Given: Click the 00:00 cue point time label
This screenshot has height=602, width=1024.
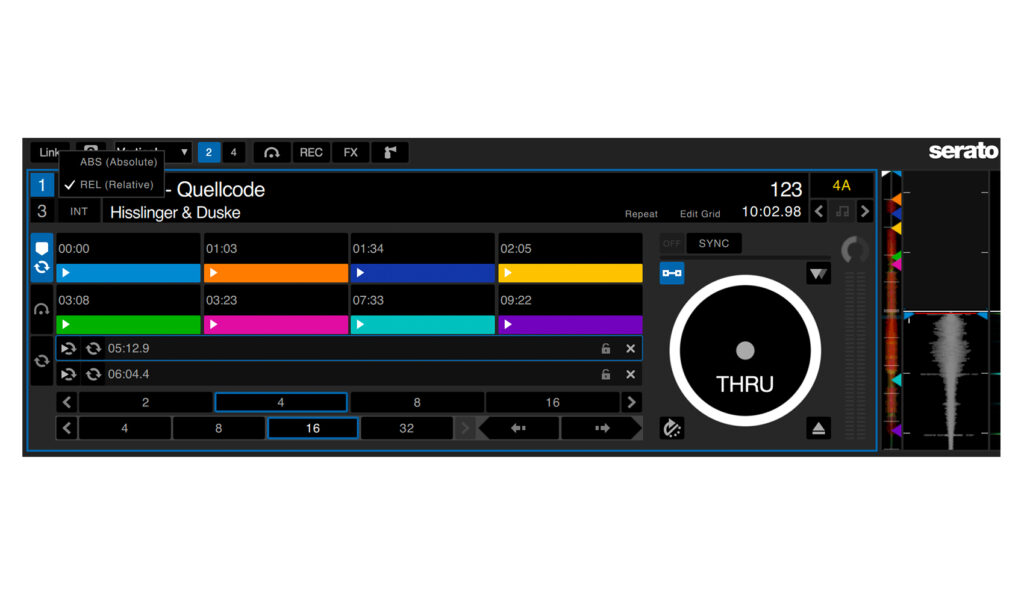Looking at the screenshot, I should (74, 249).
